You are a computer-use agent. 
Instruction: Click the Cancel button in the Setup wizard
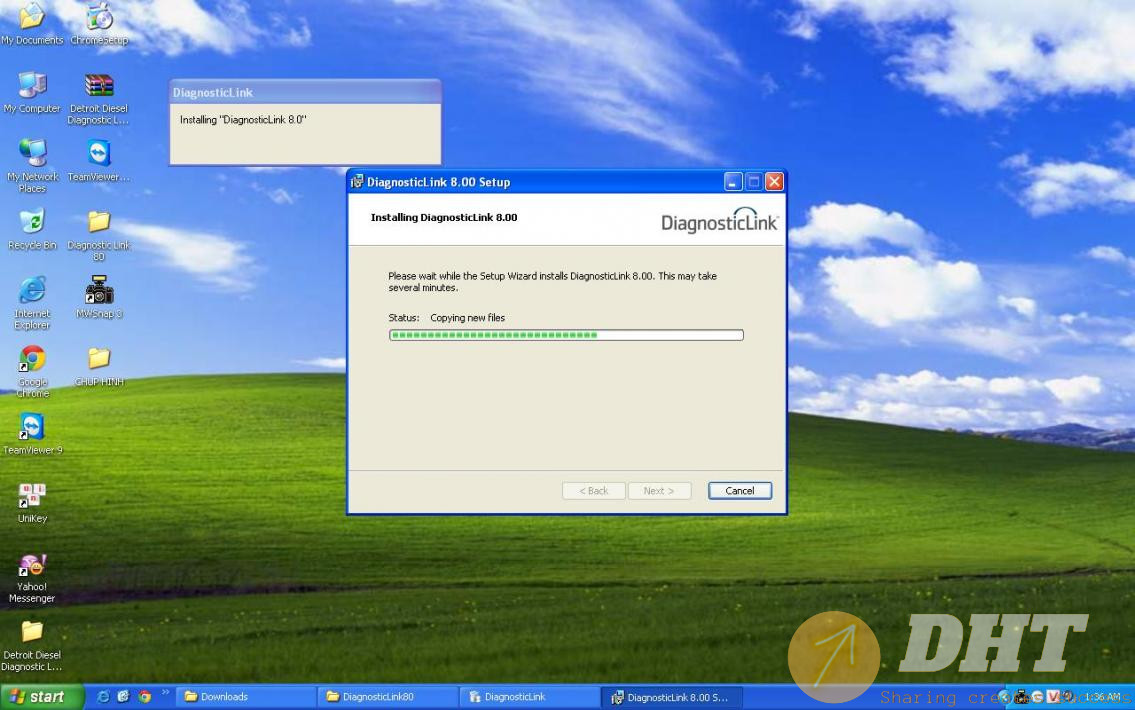739,491
